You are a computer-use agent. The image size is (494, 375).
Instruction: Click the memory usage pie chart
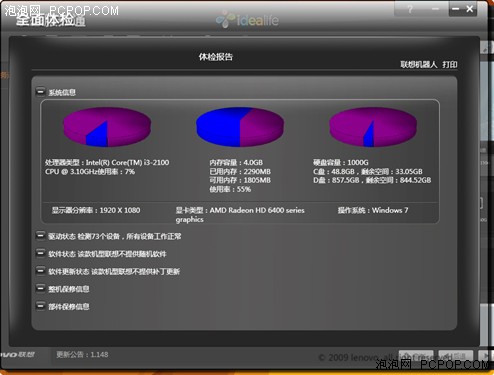tap(240, 127)
